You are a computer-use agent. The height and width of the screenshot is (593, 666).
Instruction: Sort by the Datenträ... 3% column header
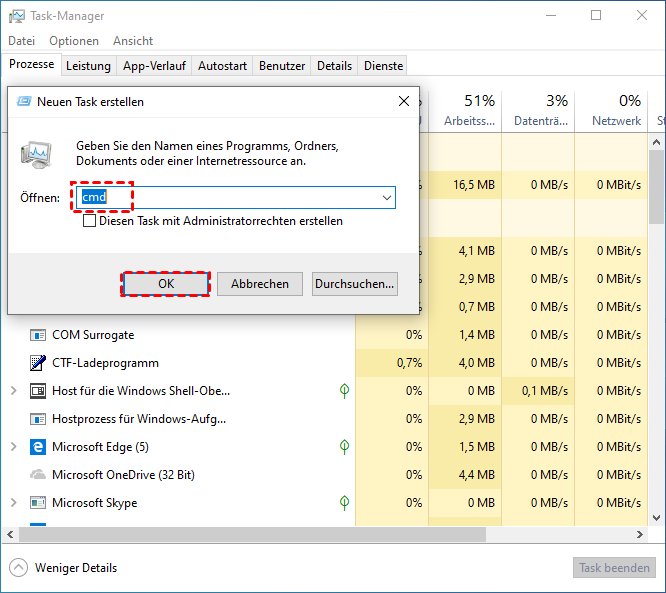[538, 110]
